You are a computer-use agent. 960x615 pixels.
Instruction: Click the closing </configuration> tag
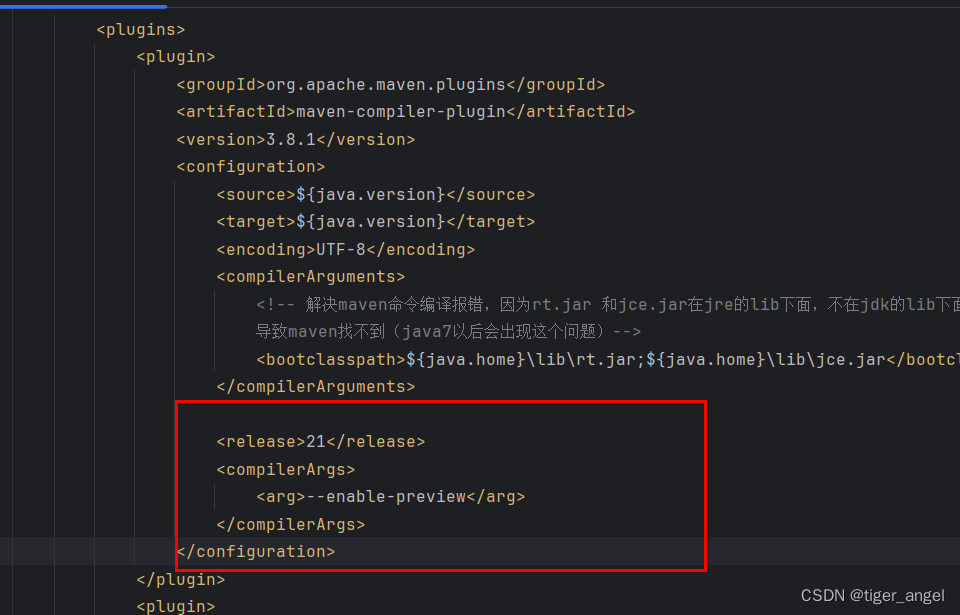pos(256,552)
